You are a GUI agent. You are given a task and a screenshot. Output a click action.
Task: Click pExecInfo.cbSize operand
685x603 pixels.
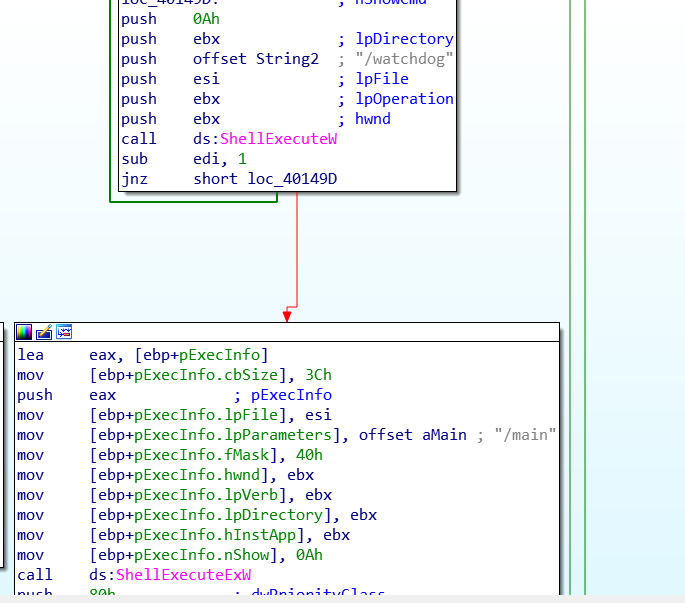click(x=206, y=375)
